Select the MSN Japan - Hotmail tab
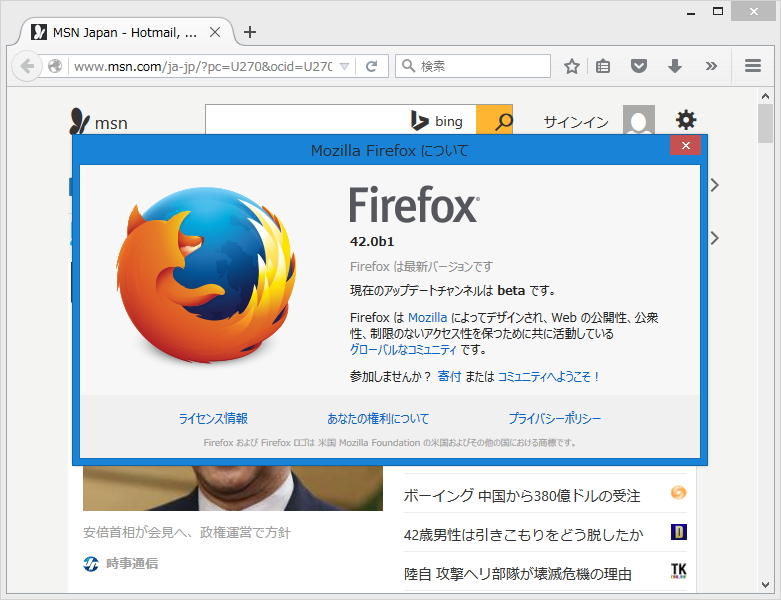This screenshot has height=600, width=781. [x=125, y=32]
